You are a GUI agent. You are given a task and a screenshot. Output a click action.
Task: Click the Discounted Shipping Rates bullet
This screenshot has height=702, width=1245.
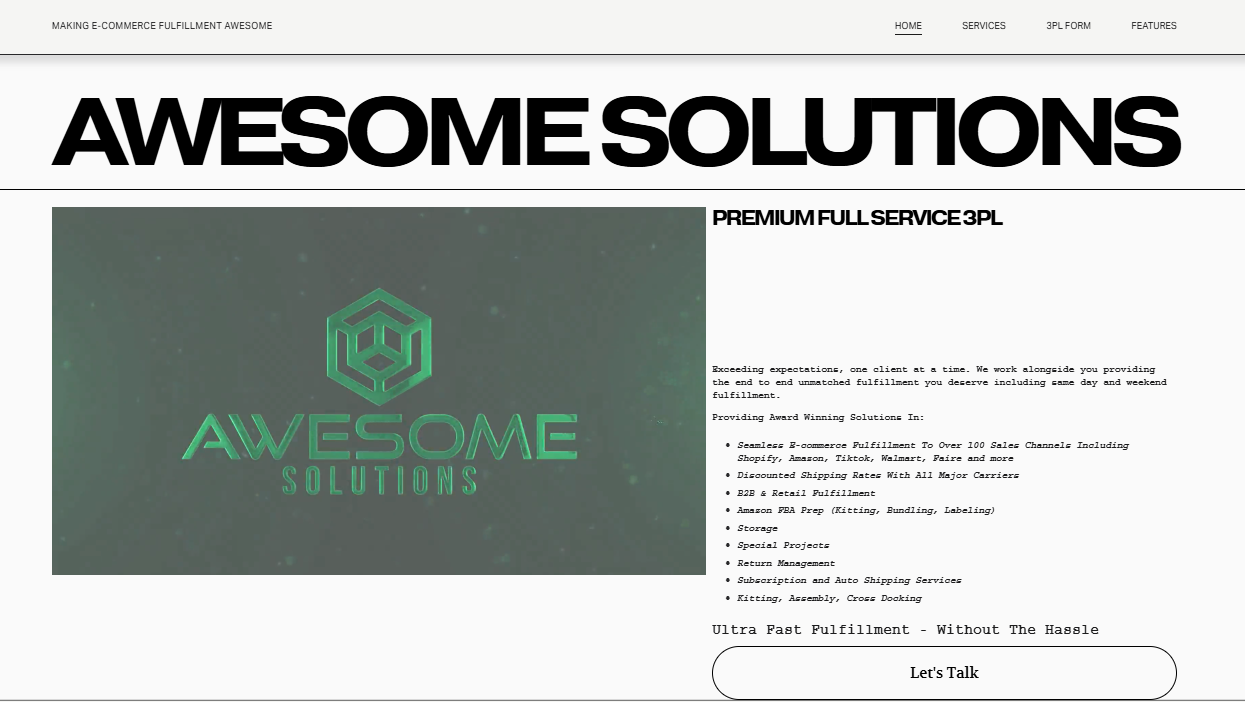coord(878,475)
